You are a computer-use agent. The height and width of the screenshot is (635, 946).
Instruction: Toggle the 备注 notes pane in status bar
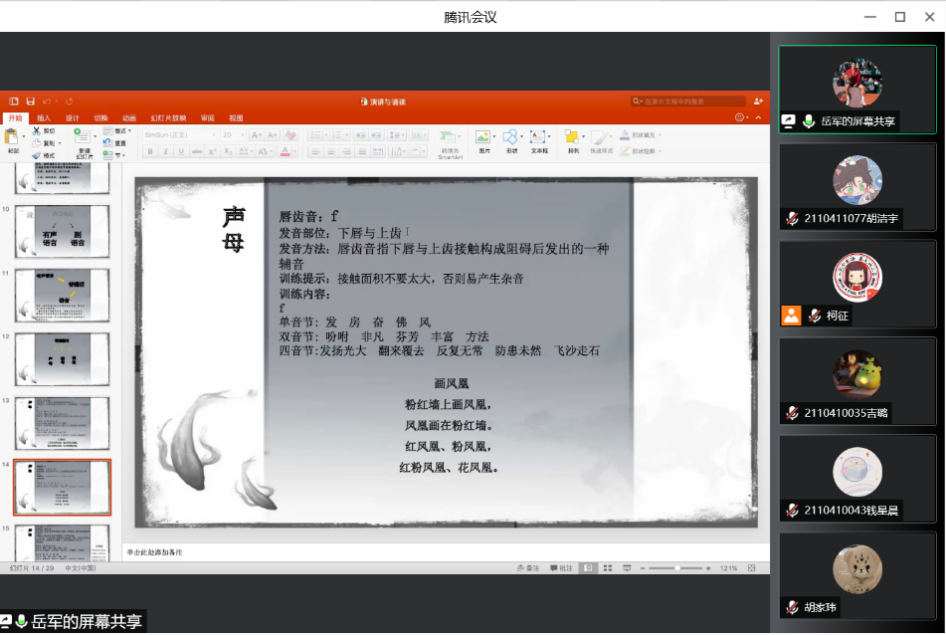click(x=526, y=568)
